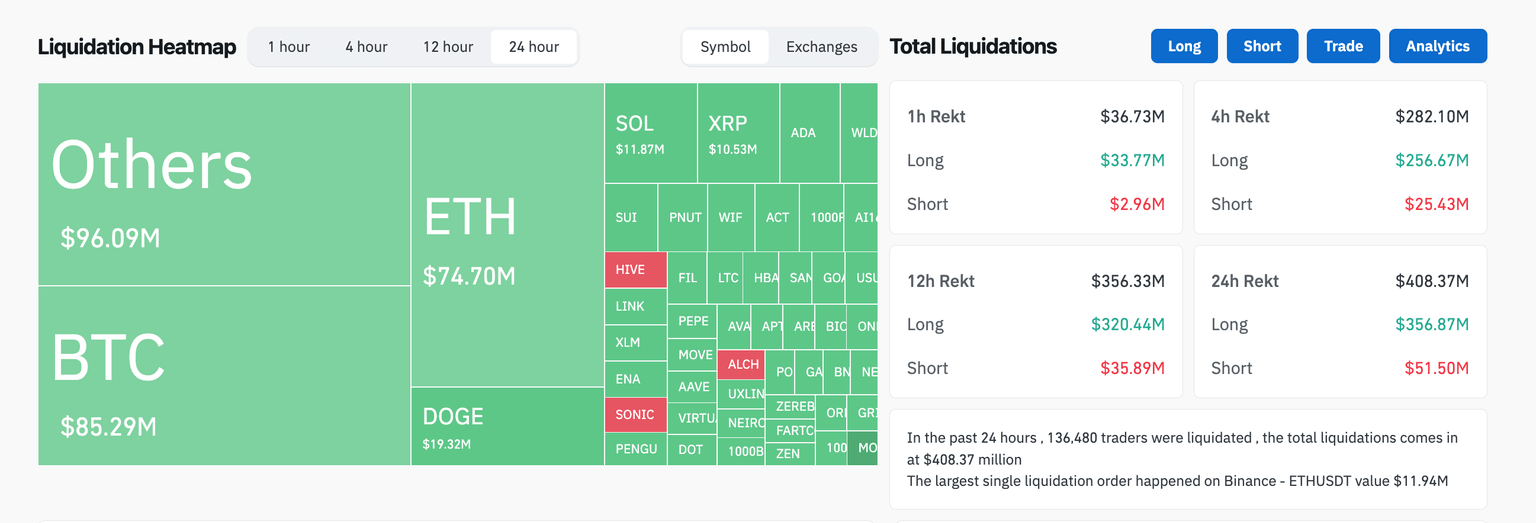The height and width of the screenshot is (523, 1536).
Task: Switch heatmap to 4 hour view
Action: [366, 47]
